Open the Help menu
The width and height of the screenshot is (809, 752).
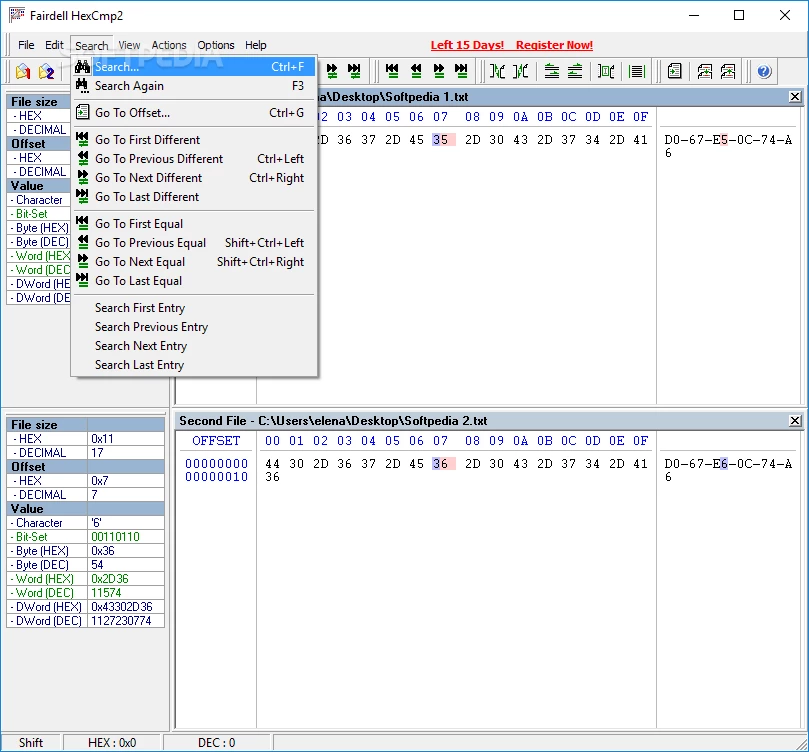pyautogui.click(x=256, y=45)
